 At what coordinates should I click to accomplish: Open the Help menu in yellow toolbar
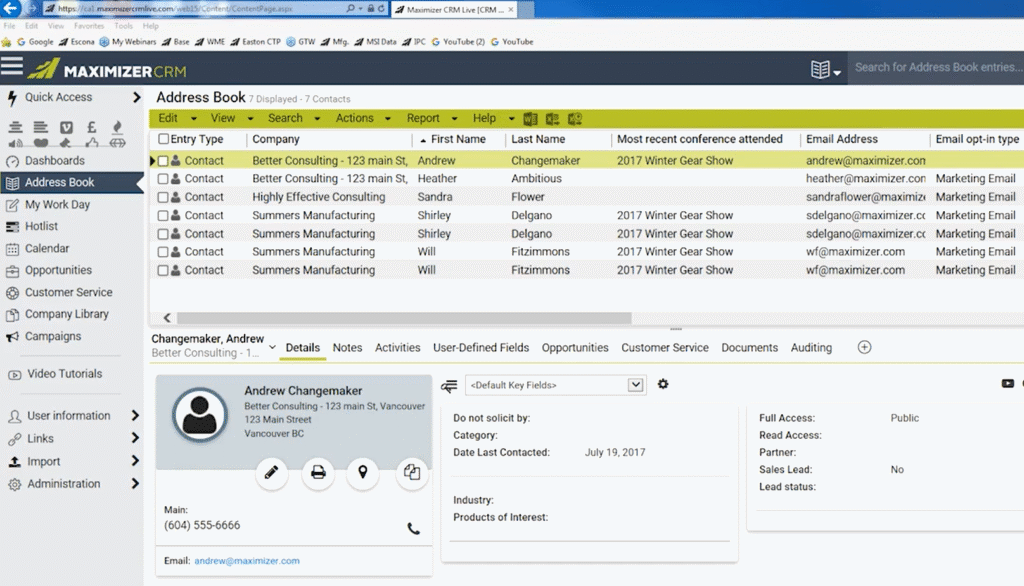tap(485, 118)
